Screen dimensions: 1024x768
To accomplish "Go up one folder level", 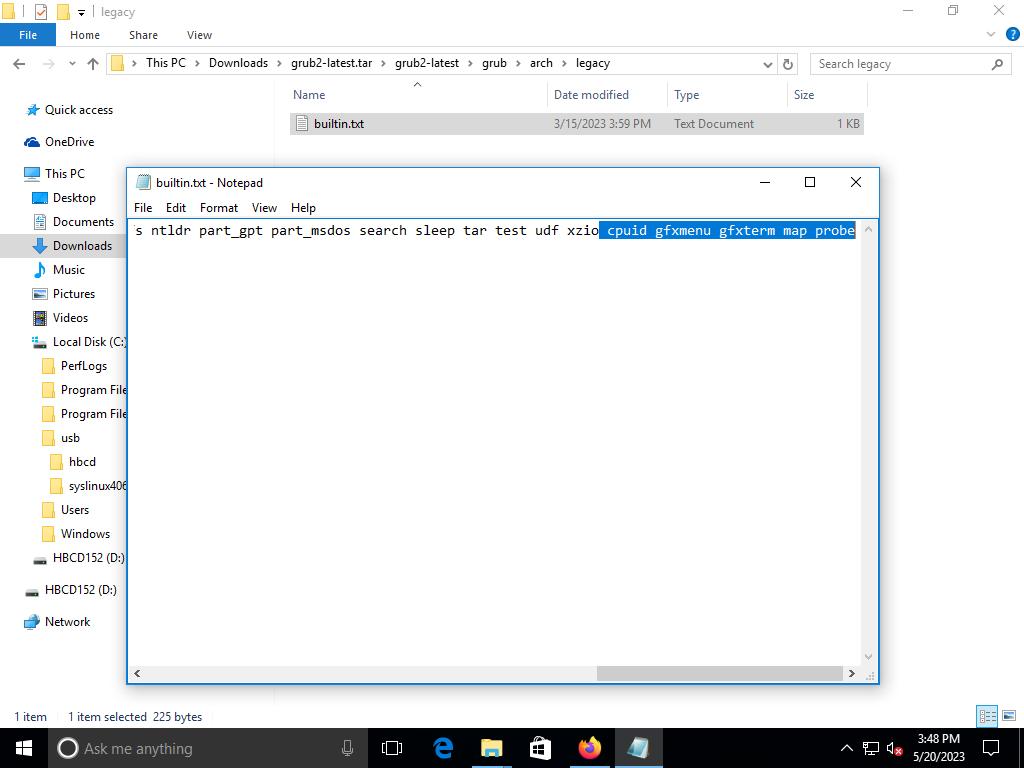I will [93, 64].
